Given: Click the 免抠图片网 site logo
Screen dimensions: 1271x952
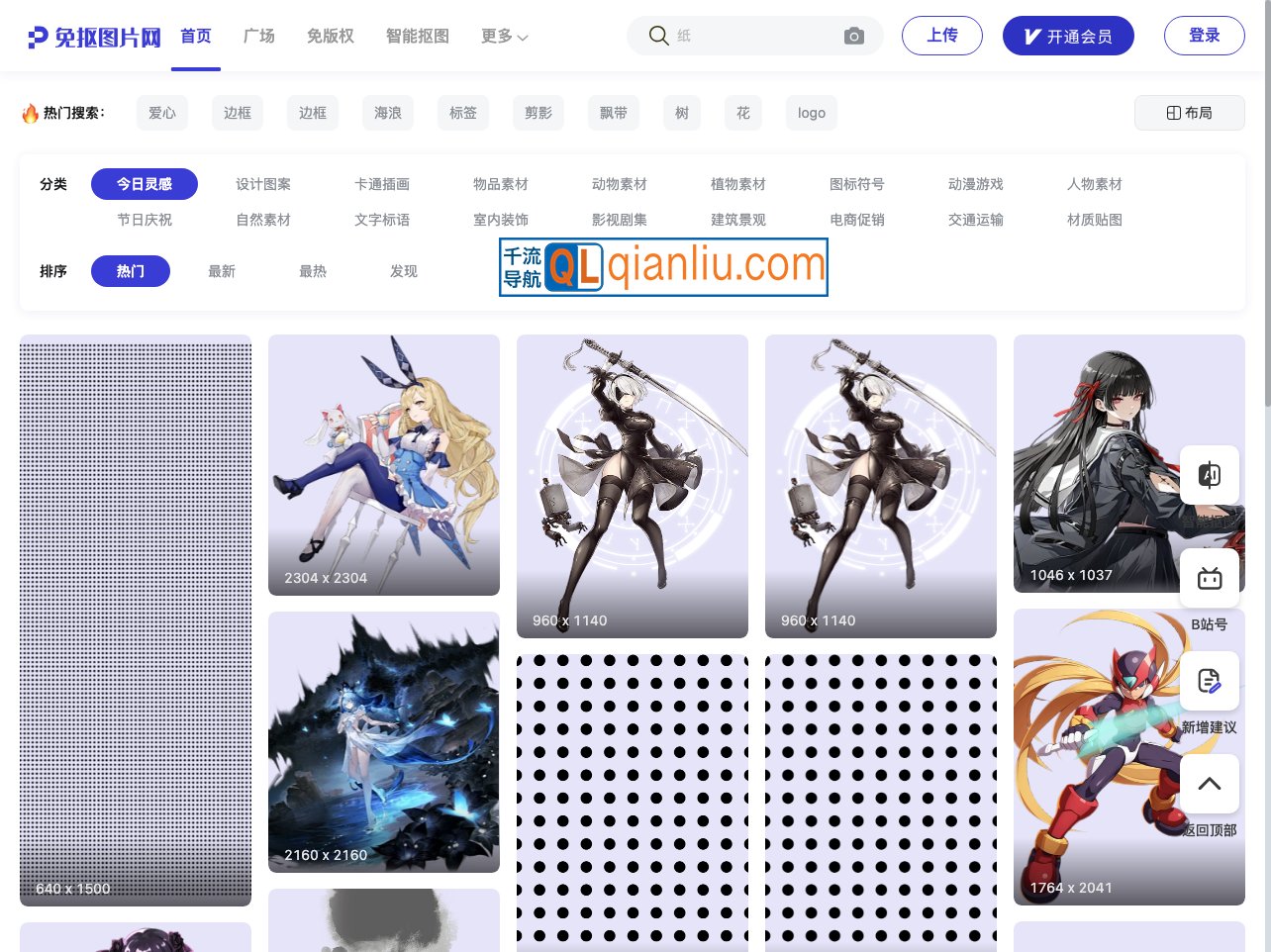Looking at the screenshot, I should (x=94, y=35).
